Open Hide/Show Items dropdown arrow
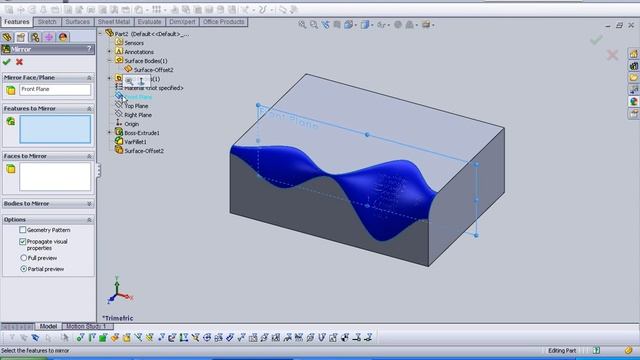 pos(388,25)
